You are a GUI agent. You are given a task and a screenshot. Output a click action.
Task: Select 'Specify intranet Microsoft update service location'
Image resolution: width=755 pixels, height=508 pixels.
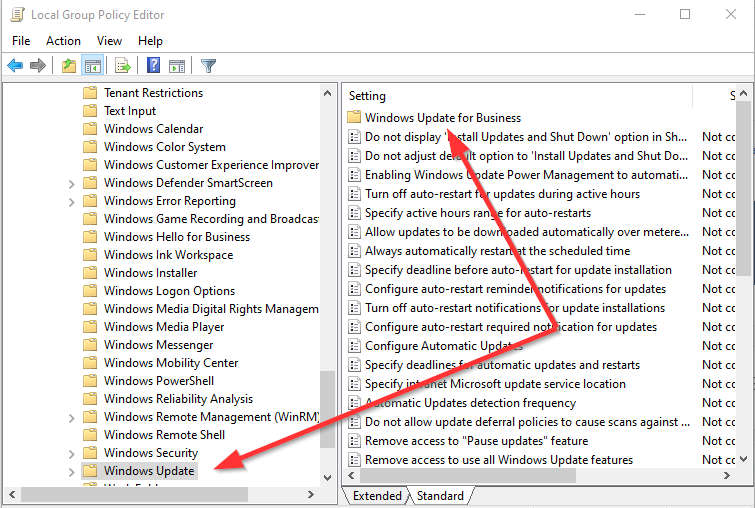pyautogui.click(x=495, y=384)
